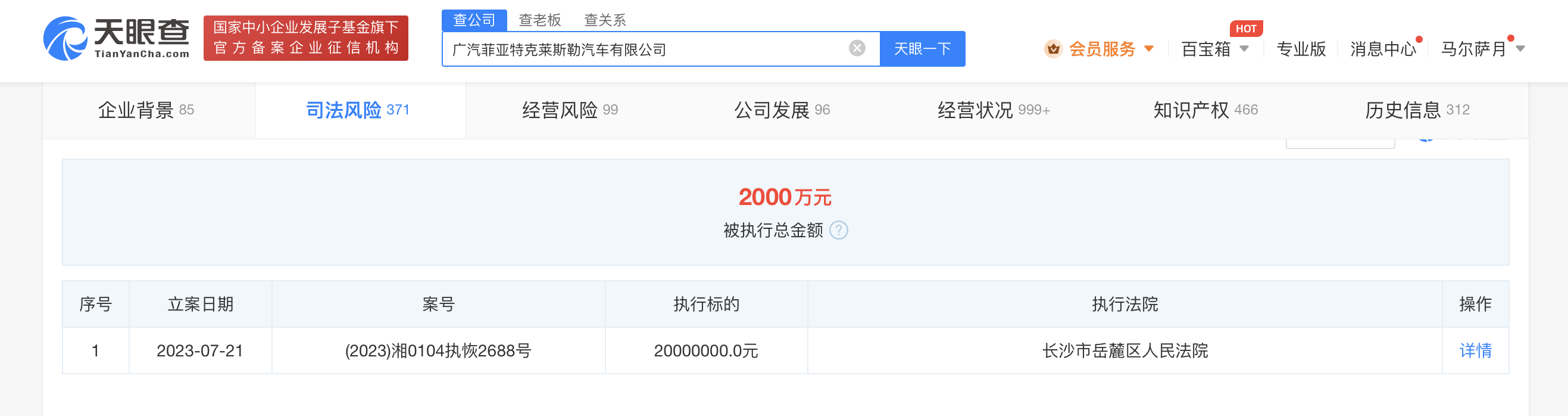Switch to the 查关系 search tab
The width and height of the screenshot is (1568, 416).
(x=605, y=20)
